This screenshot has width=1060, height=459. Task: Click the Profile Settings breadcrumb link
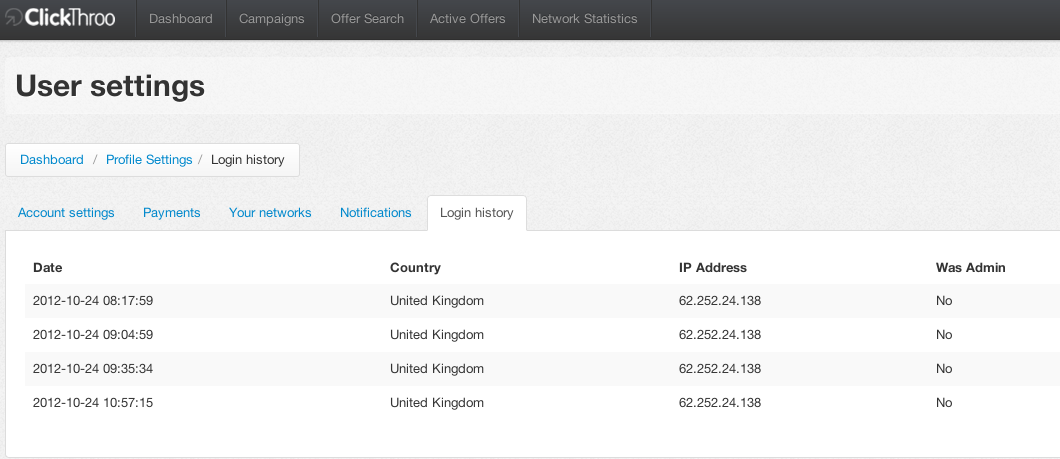149,160
